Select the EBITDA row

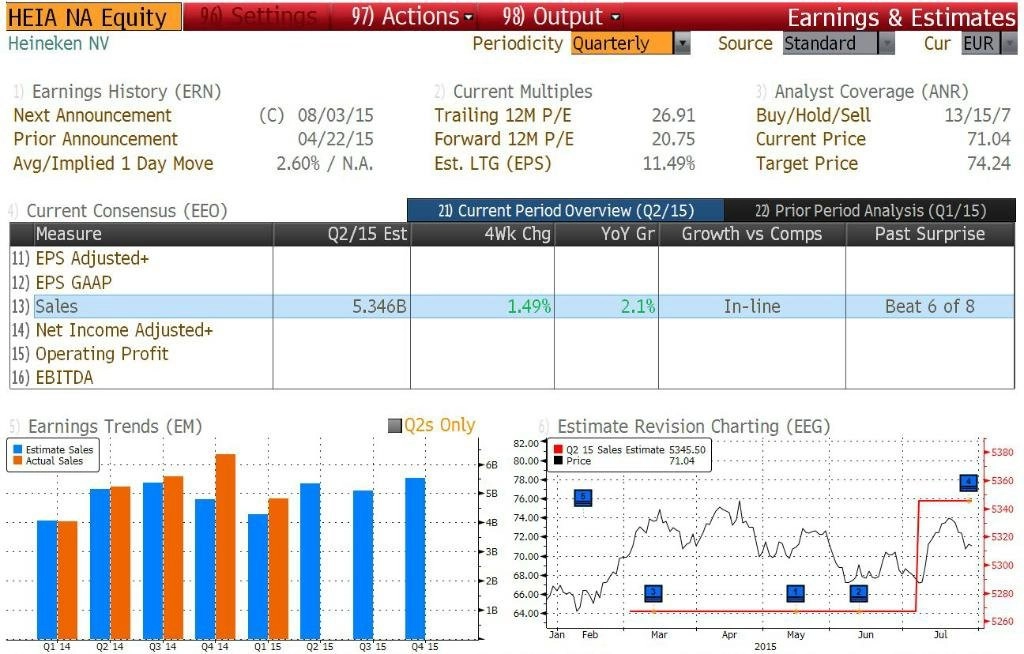512,378
